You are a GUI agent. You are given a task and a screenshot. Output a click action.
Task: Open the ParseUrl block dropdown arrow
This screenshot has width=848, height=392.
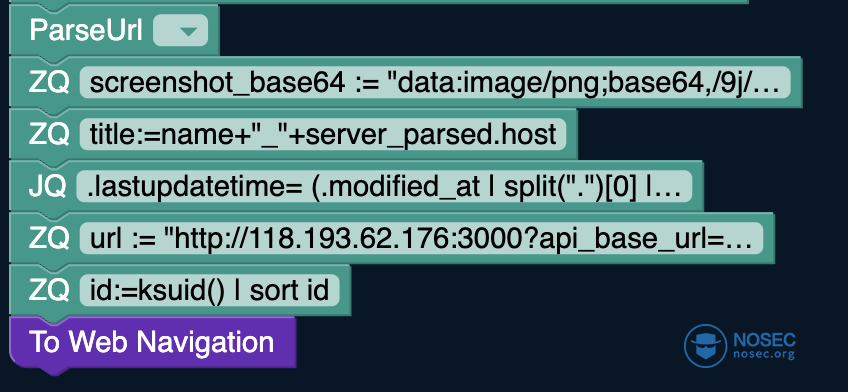coord(181,30)
